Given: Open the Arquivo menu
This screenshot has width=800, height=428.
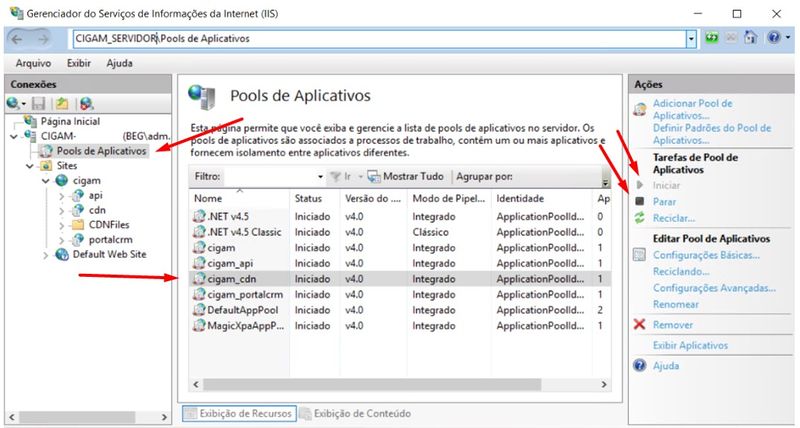Looking at the screenshot, I should click(x=33, y=63).
